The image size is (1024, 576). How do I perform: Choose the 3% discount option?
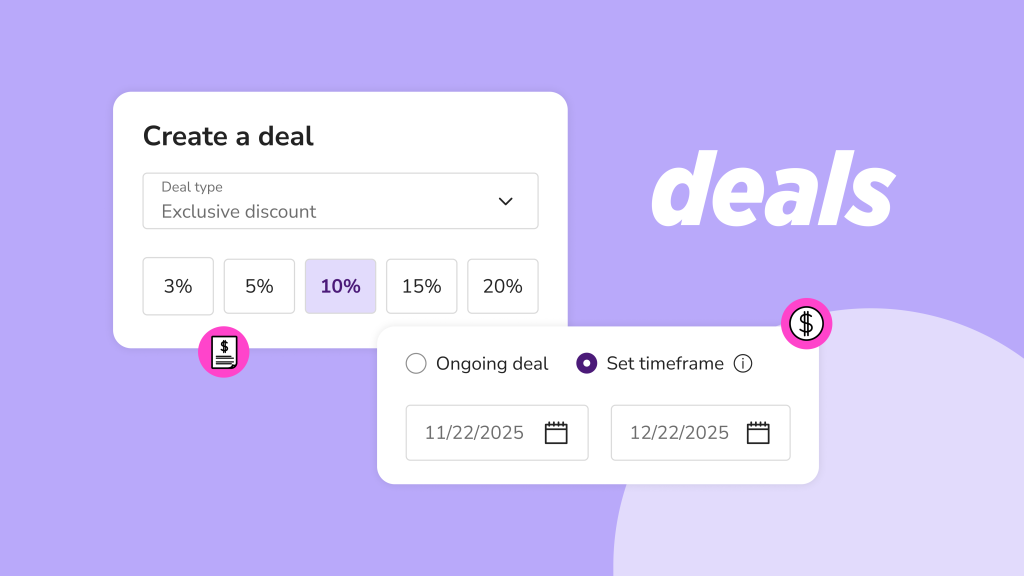click(x=178, y=287)
